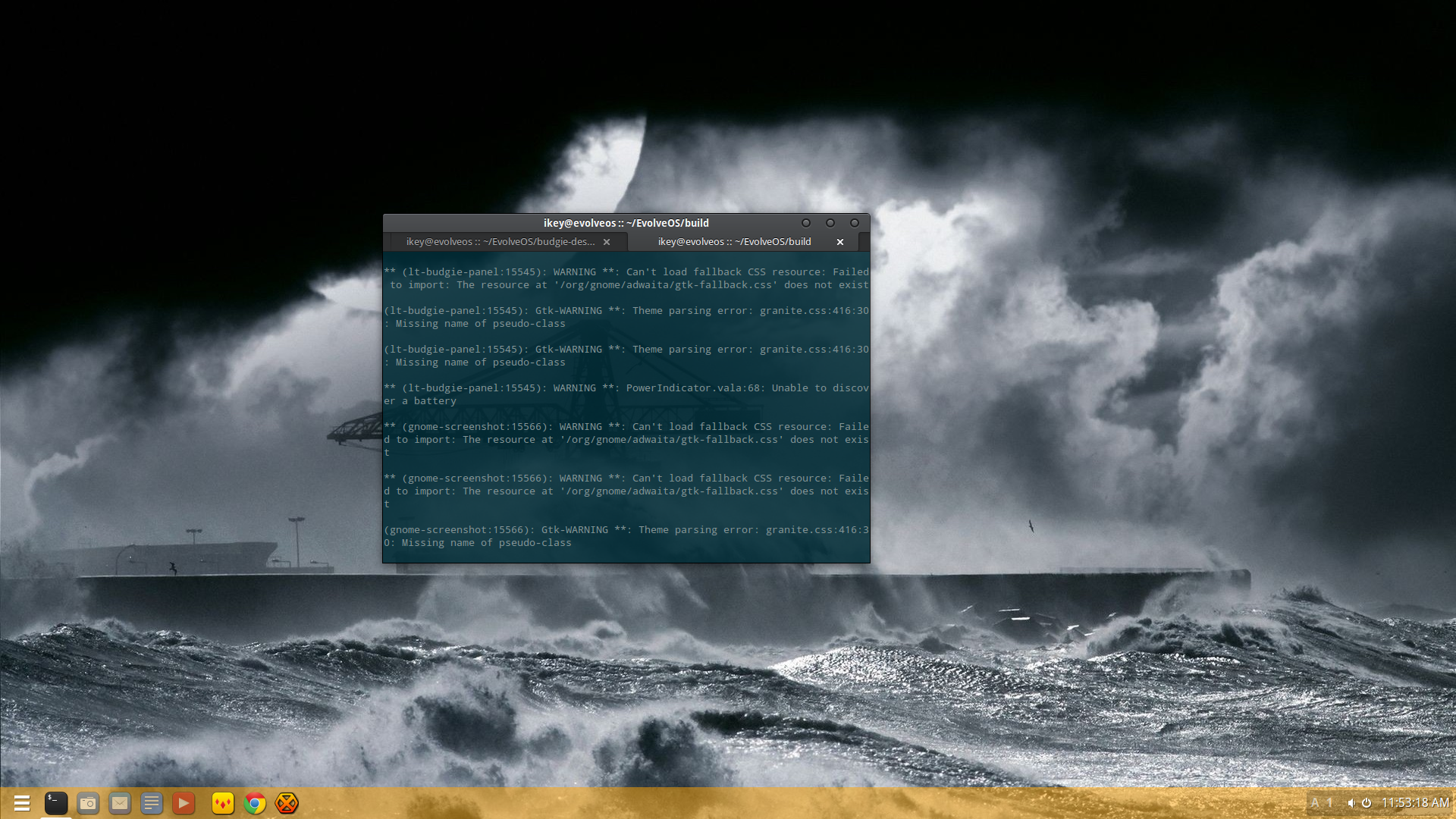Close the ~/EvolveOS/build terminal tab

click(x=840, y=242)
